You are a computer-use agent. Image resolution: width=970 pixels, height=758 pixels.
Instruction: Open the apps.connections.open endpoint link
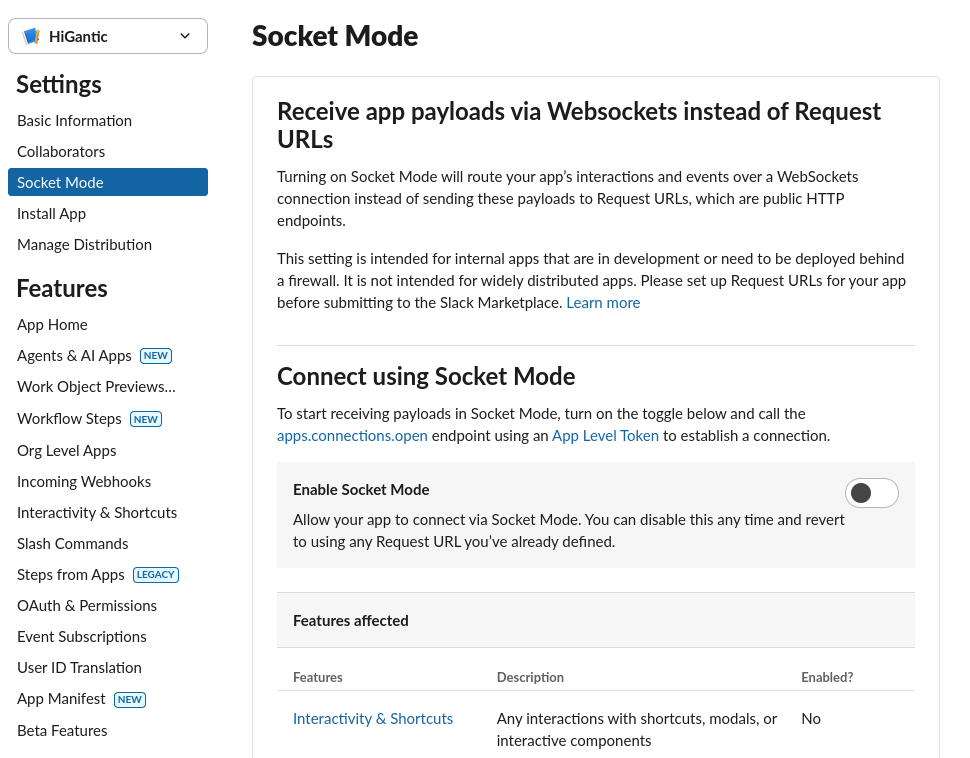pyautogui.click(x=352, y=436)
